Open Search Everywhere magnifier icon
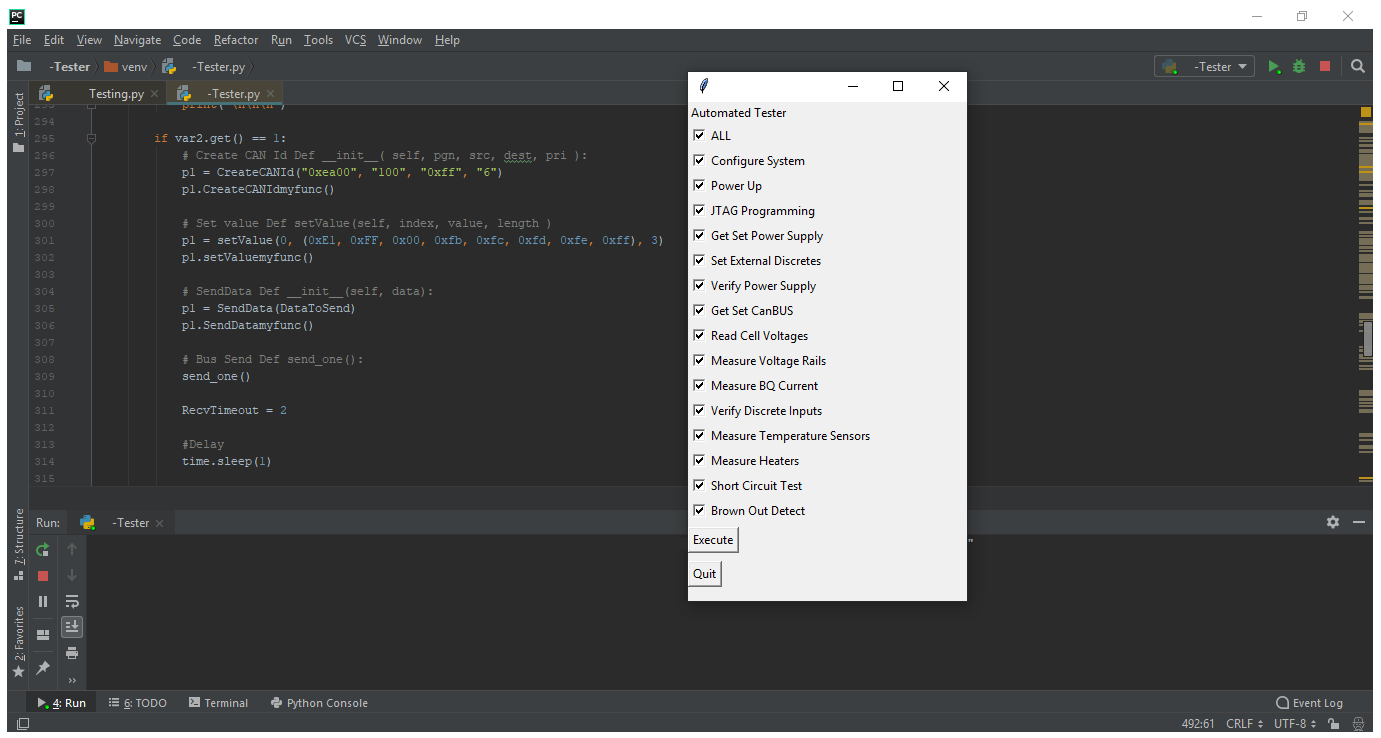The width and height of the screenshot is (1381, 738). pyautogui.click(x=1358, y=67)
